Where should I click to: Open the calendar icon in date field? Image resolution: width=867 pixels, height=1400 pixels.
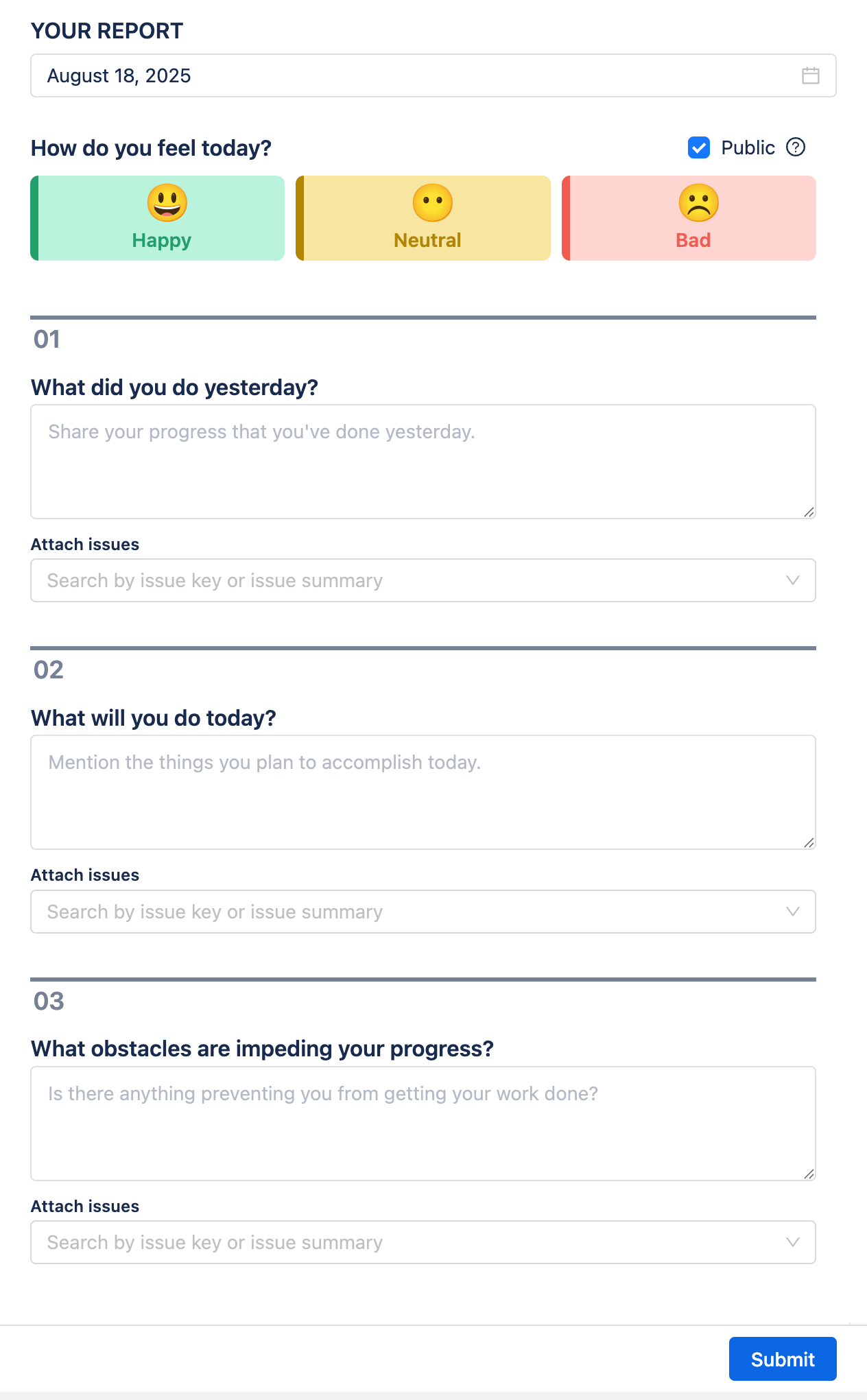810,75
